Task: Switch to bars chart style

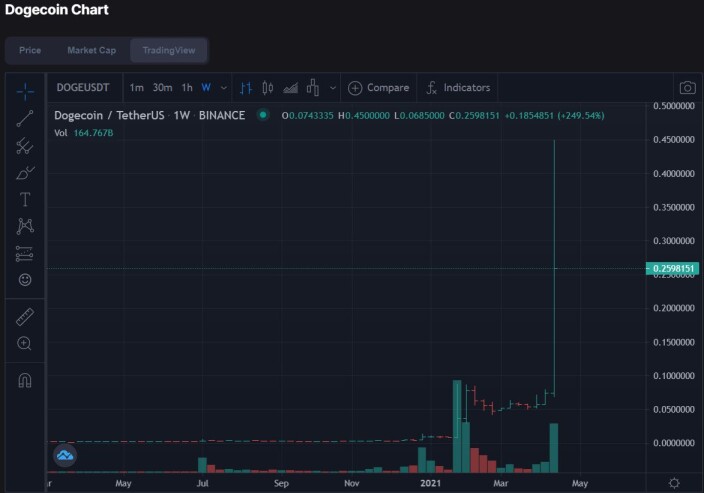Action: (x=246, y=88)
